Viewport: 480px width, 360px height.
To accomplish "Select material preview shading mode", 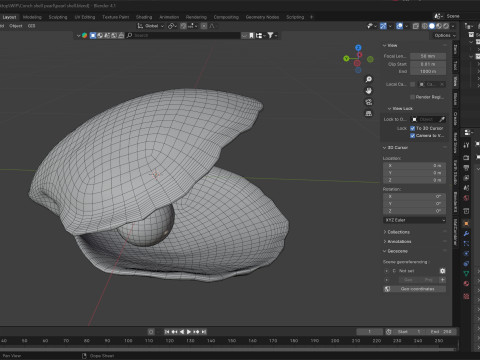I will point(439,26).
